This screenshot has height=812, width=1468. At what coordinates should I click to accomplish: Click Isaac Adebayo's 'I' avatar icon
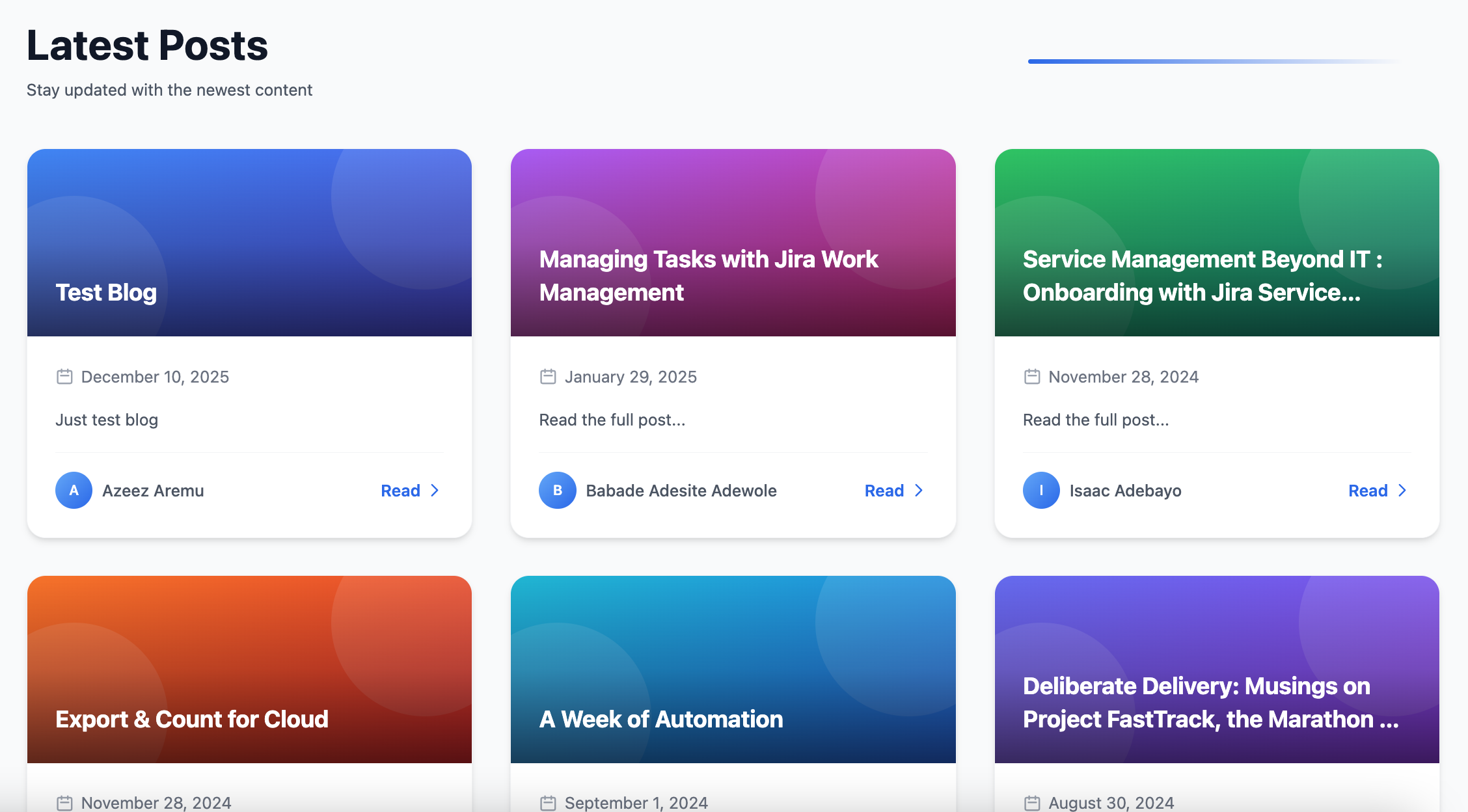[x=1041, y=491]
